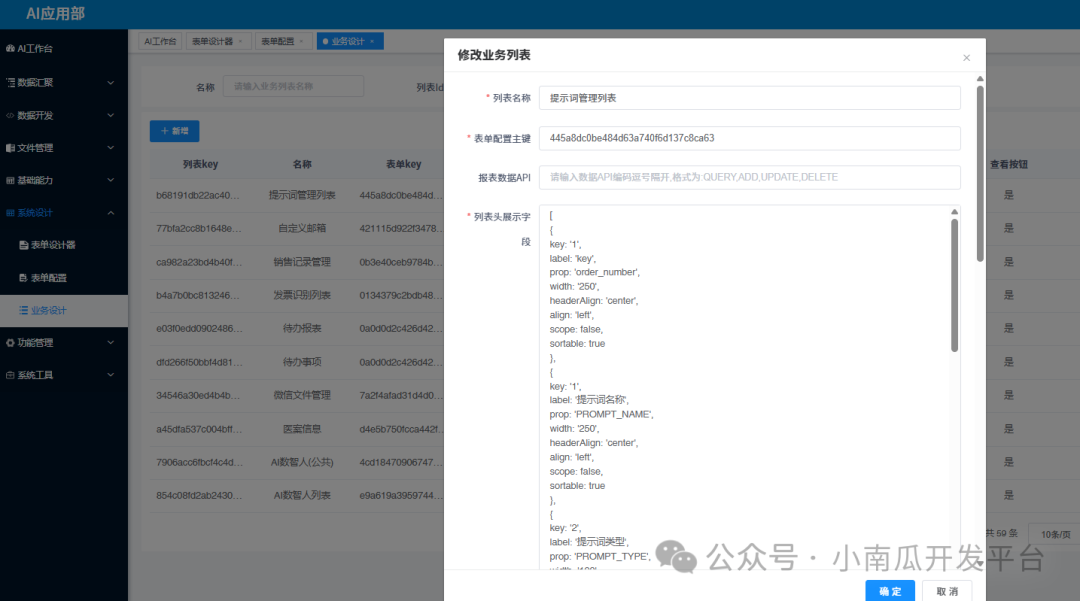The width and height of the screenshot is (1080, 601).
Task: Switch to the 表单配置 tab
Action: [x=278, y=41]
